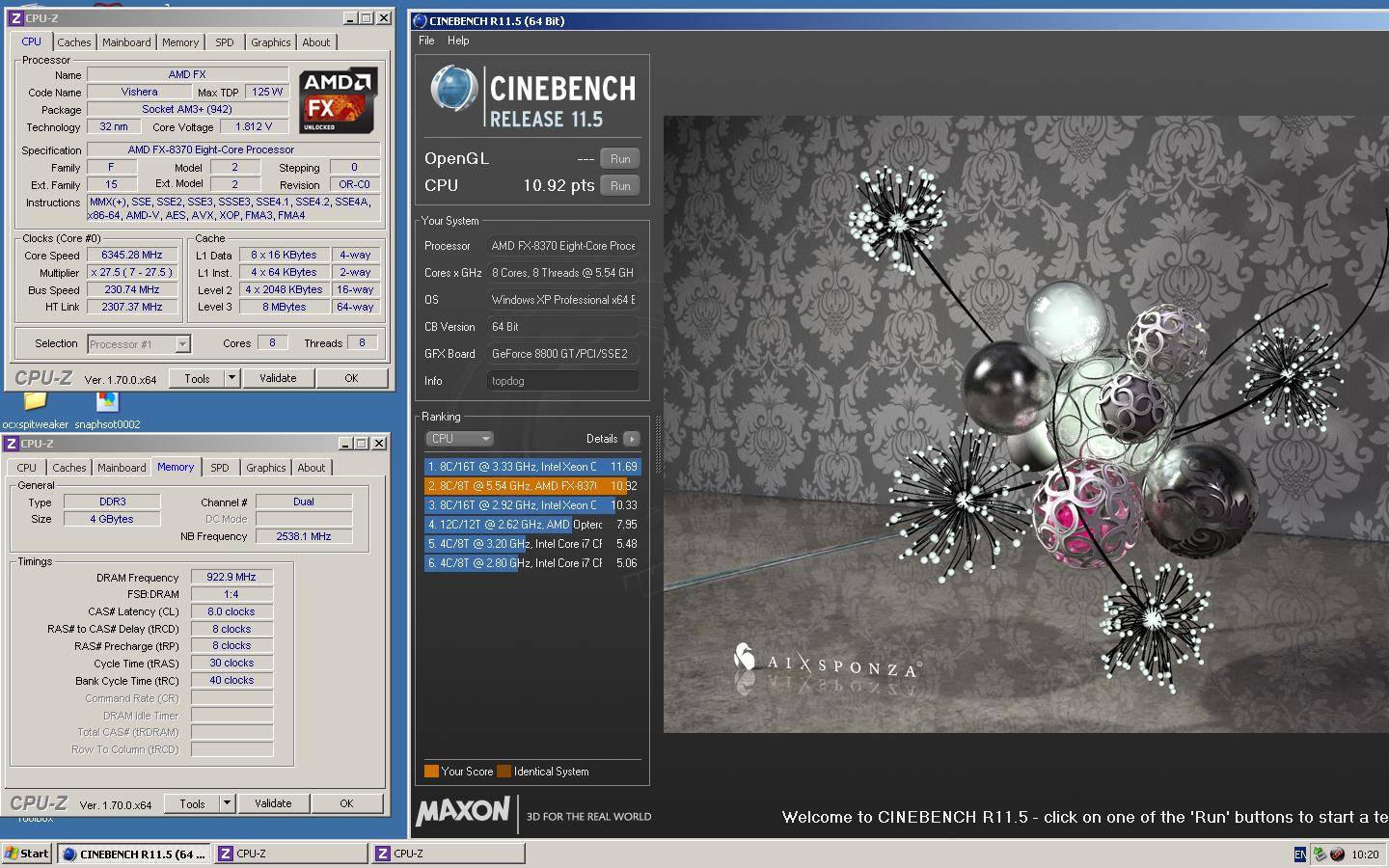The image size is (1389, 868).
Task: Click the EN language indicator in system tray
Action: 1300,854
